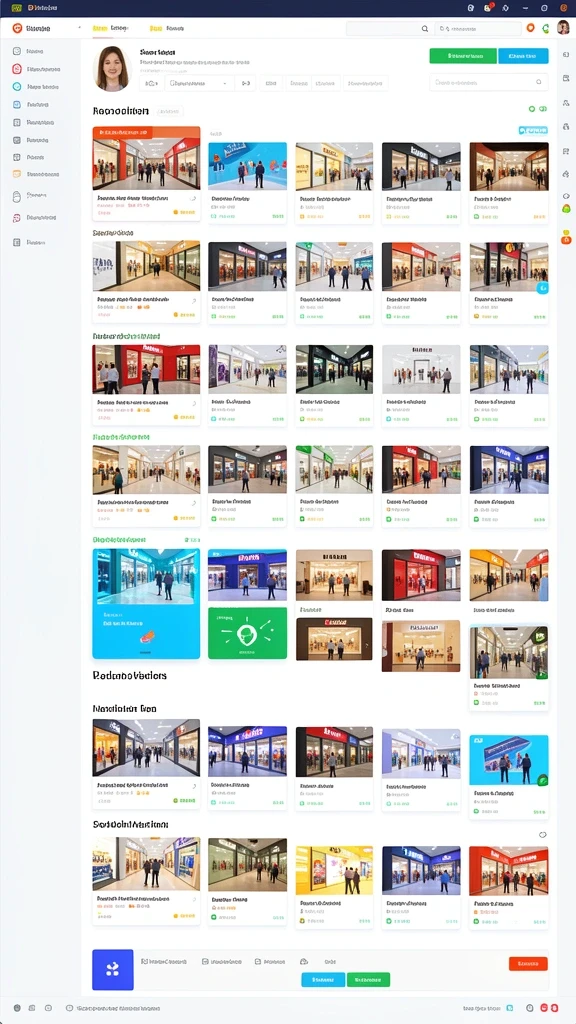
Task: Expand the first featured card's chevron
Action: (x=193, y=198)
